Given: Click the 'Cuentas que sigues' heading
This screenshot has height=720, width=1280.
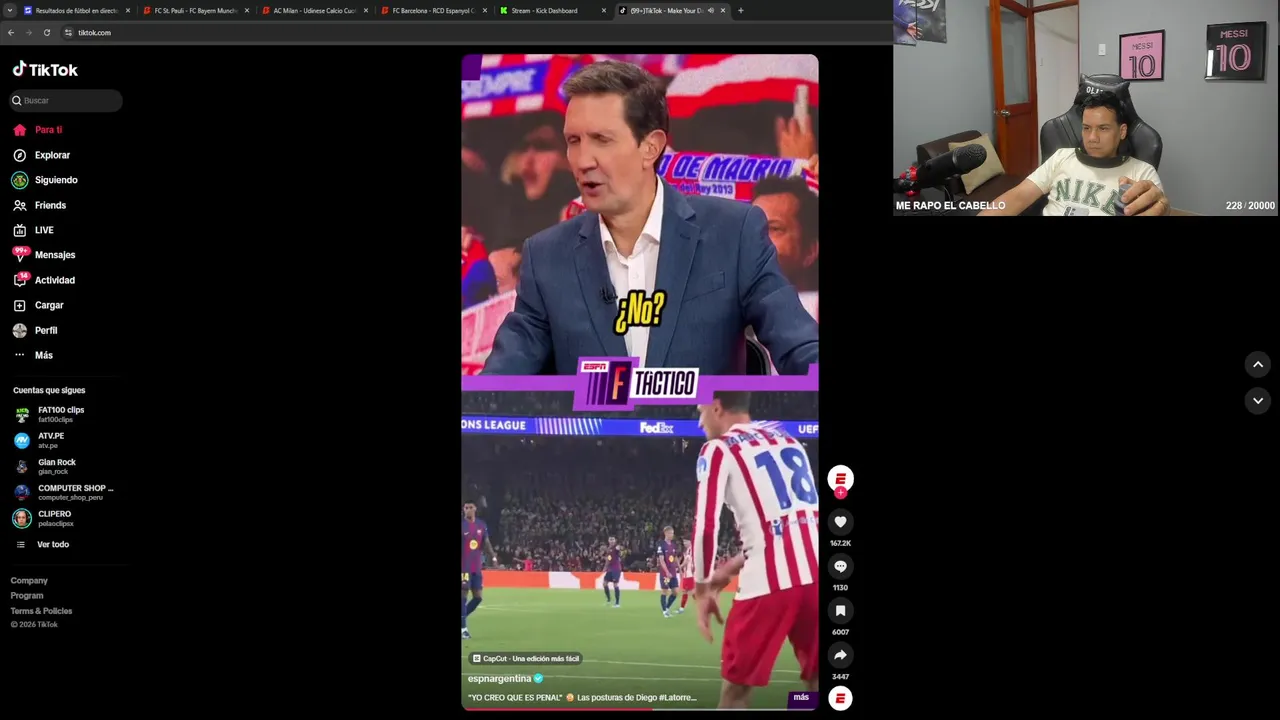Looking at the screenshot, I should point(49,391).
